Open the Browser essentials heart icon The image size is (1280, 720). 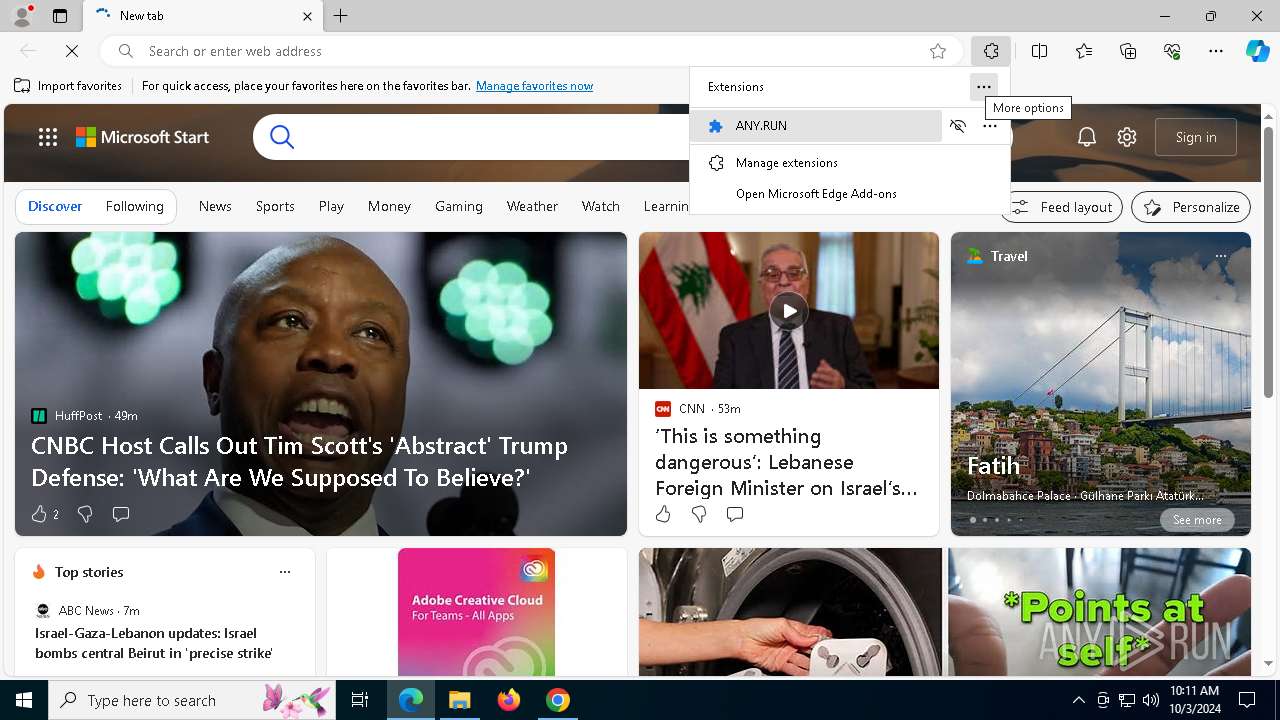[1172, 51]
